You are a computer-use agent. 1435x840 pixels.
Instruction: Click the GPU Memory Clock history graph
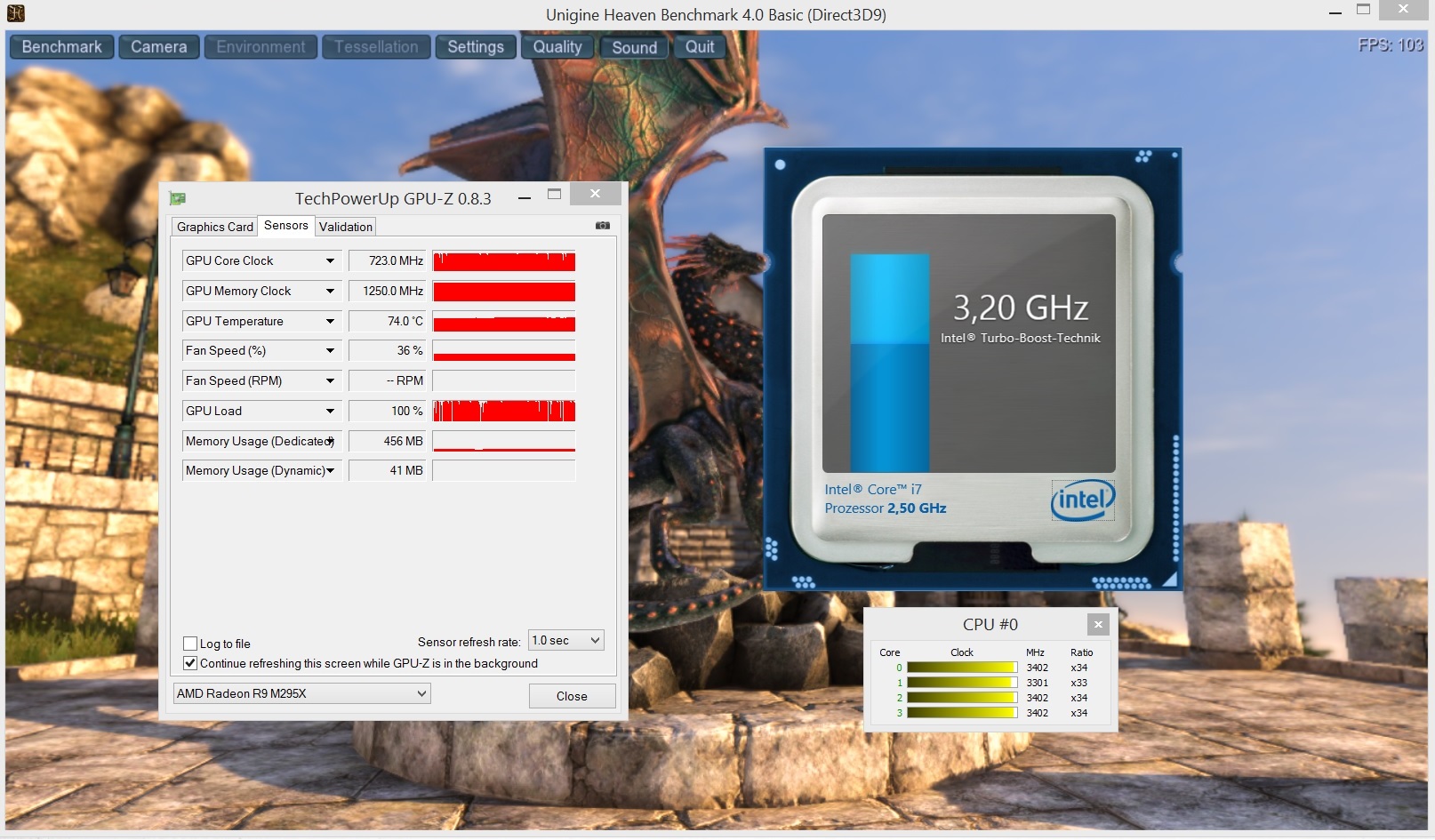click(x=504, y=291)
